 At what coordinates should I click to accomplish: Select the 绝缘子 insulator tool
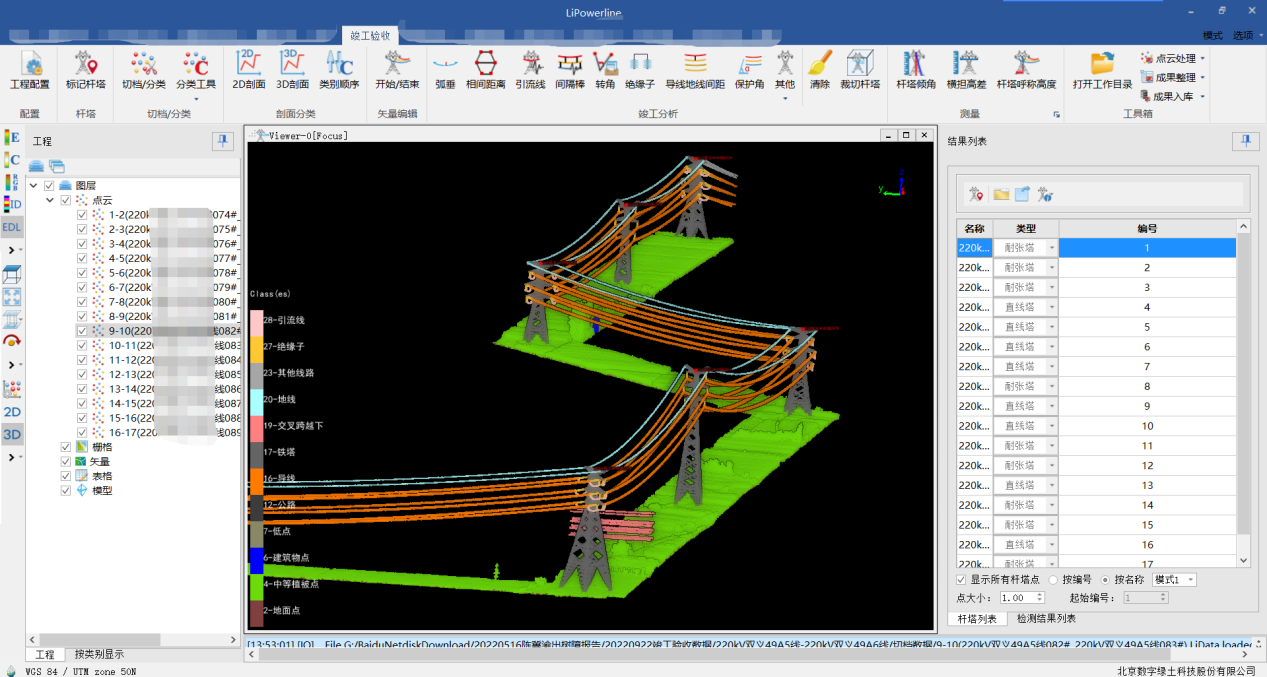tap(640, 70)
